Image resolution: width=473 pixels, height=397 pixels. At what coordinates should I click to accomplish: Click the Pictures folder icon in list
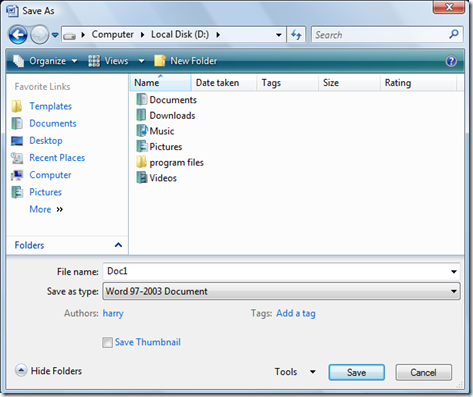point(142,146)
